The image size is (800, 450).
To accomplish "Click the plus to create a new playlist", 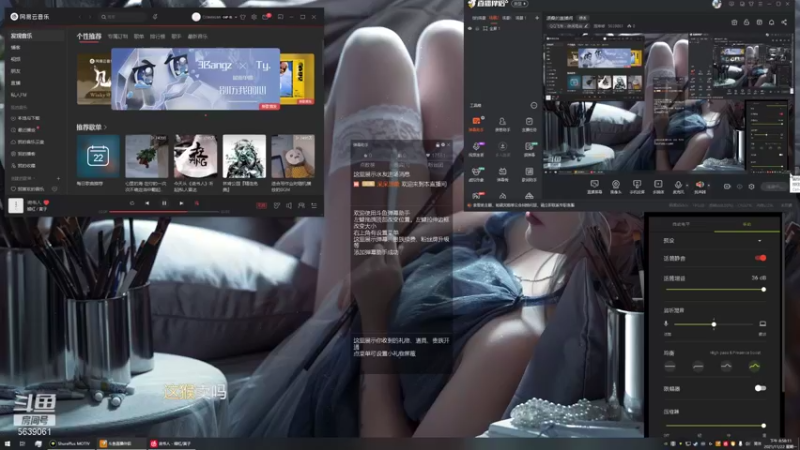I will 58,179.
